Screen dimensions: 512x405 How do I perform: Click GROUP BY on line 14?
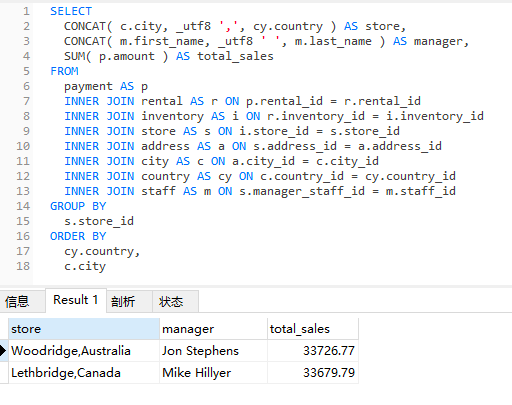78,206
